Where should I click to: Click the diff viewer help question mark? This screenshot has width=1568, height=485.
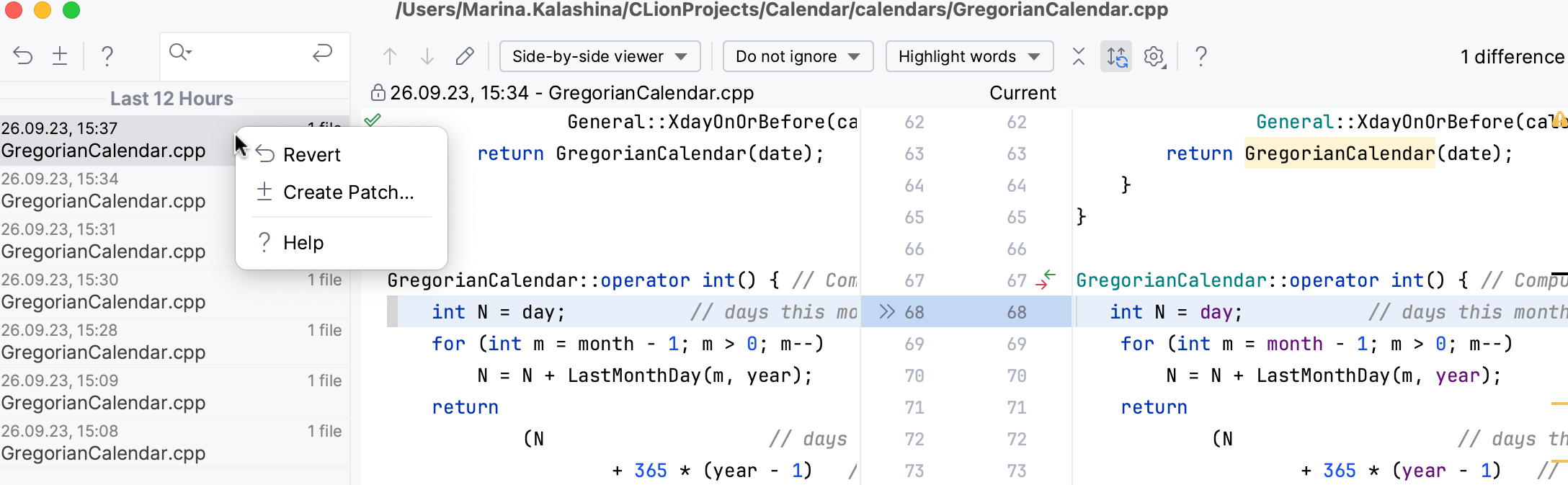click(1200, 56)
